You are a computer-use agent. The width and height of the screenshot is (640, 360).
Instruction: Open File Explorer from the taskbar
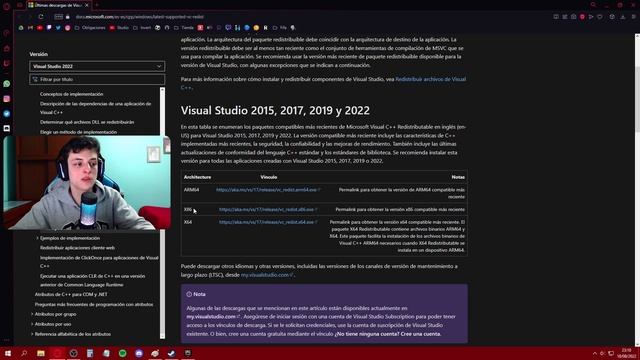(x=41, y=353)
